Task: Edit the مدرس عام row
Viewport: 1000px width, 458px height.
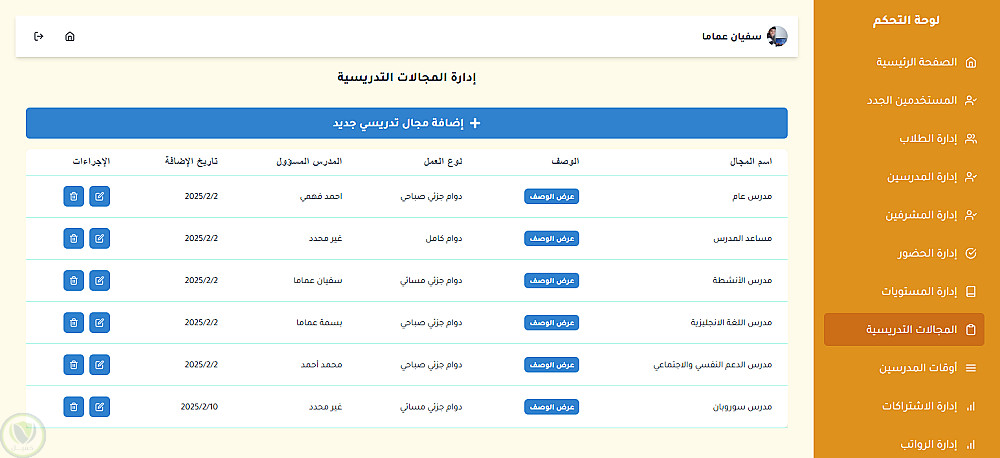Action: (x=99, y=196)
